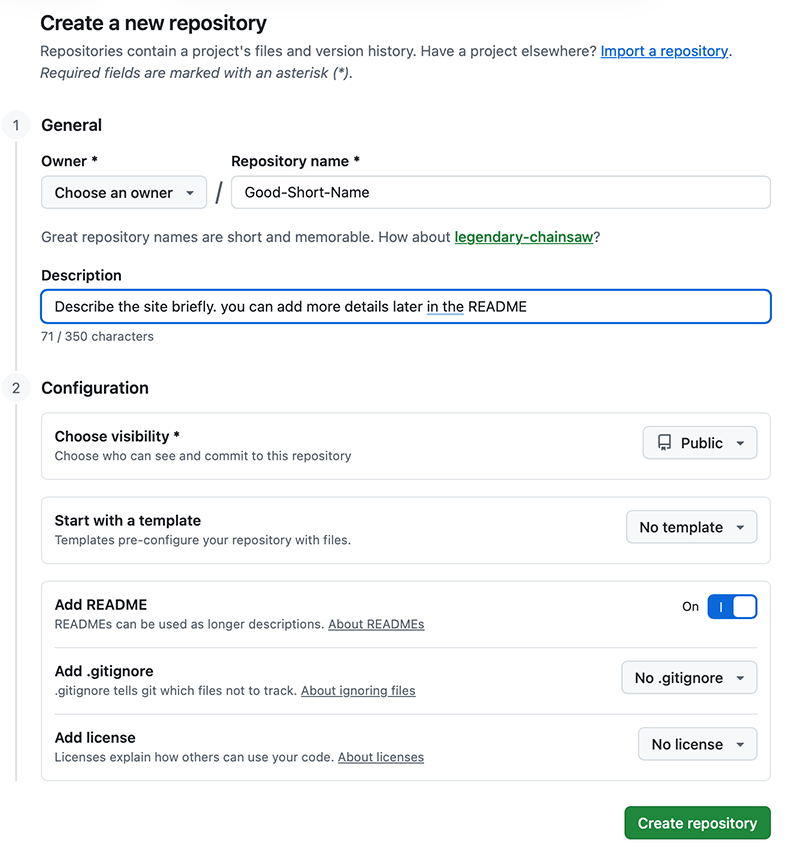Open the visibility dropdown currently set to Public
800x857 pixels.
[x=699, y=442]
